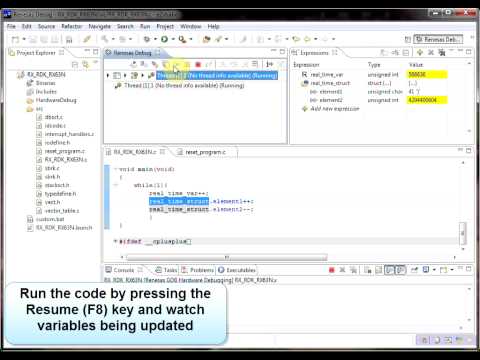
Task: Click the New icon in main toolbar
Action: pyautogui.click(x=15, y=40)
